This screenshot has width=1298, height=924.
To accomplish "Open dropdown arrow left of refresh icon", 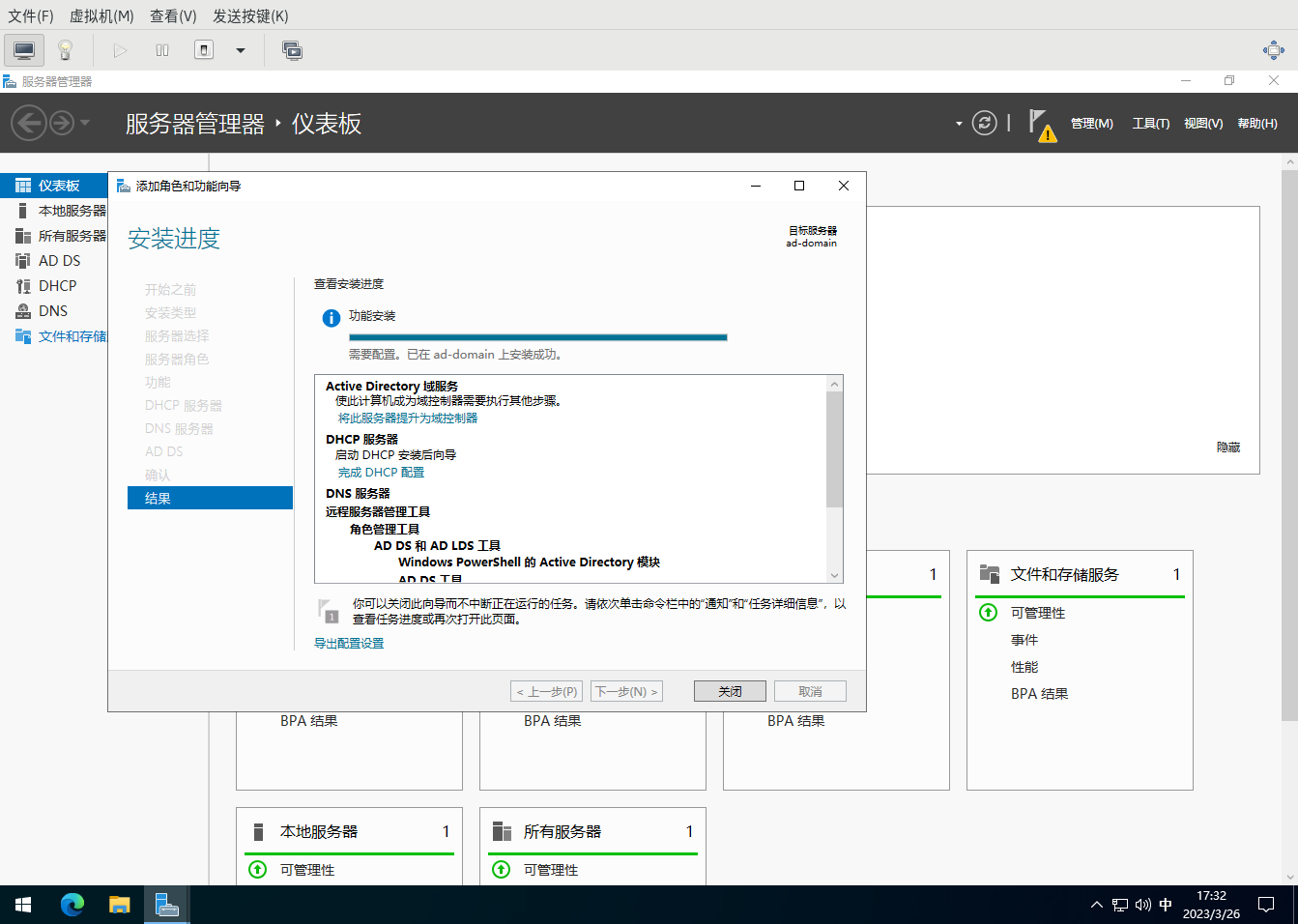I will [959, 124].
